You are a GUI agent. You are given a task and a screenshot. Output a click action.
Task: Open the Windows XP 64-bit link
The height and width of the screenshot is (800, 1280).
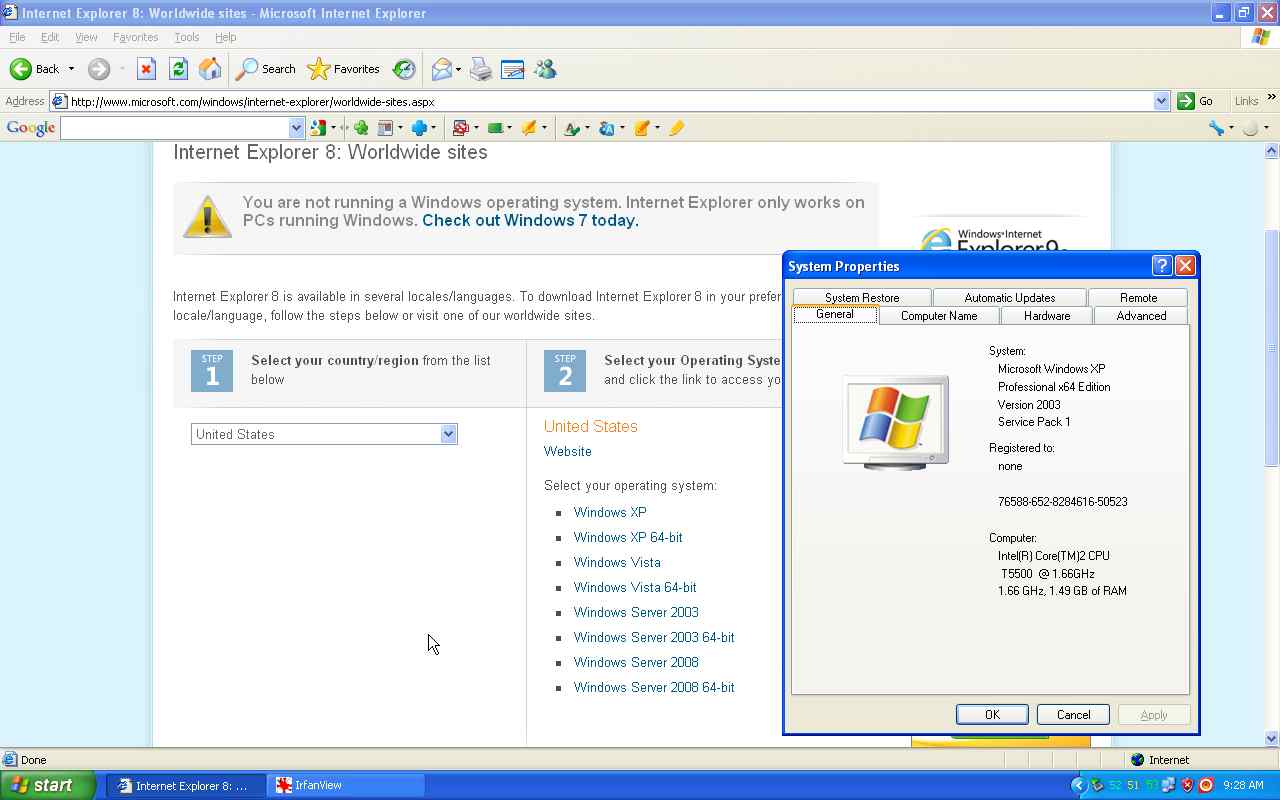click(628, 537)
